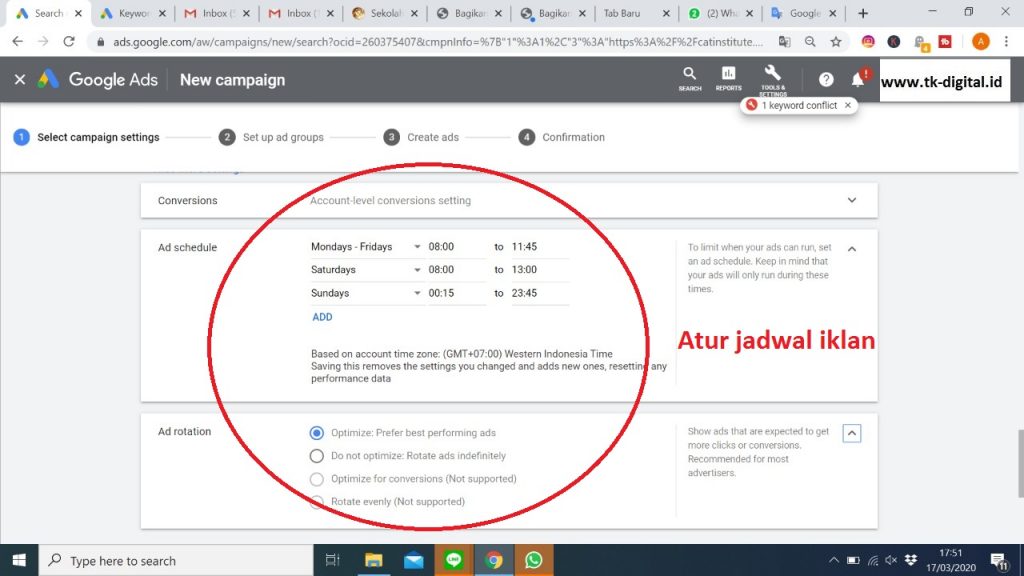Click the Chrome reload page icon
The image size is (1024, 576).
[x=69, y=42]
